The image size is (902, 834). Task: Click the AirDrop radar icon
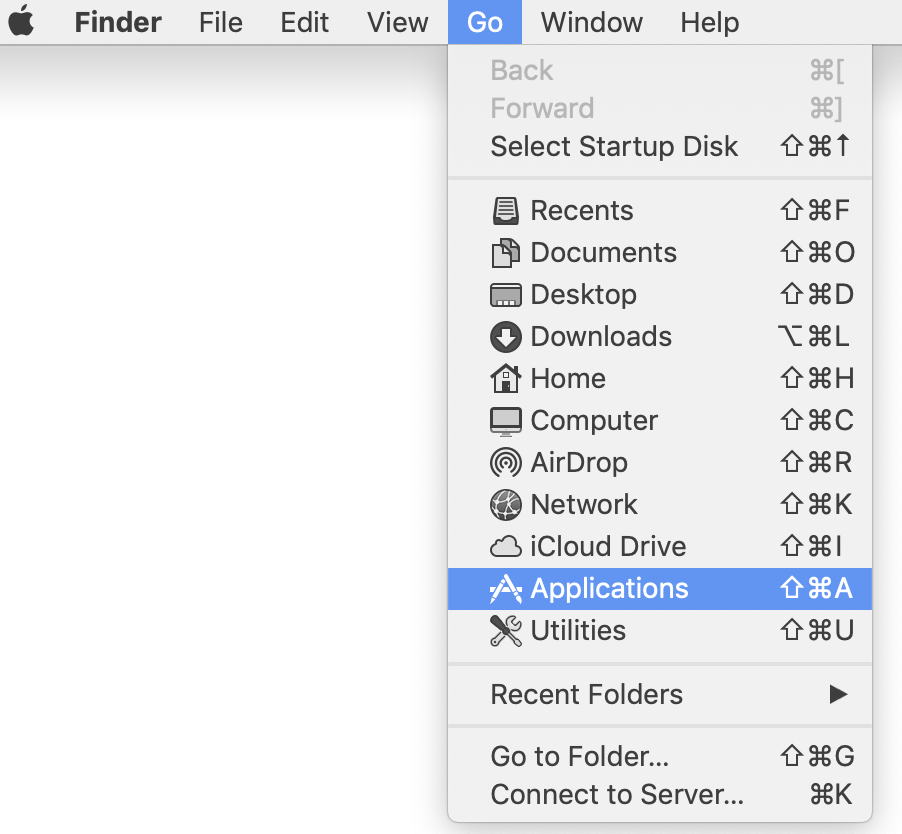click(506, 462)
